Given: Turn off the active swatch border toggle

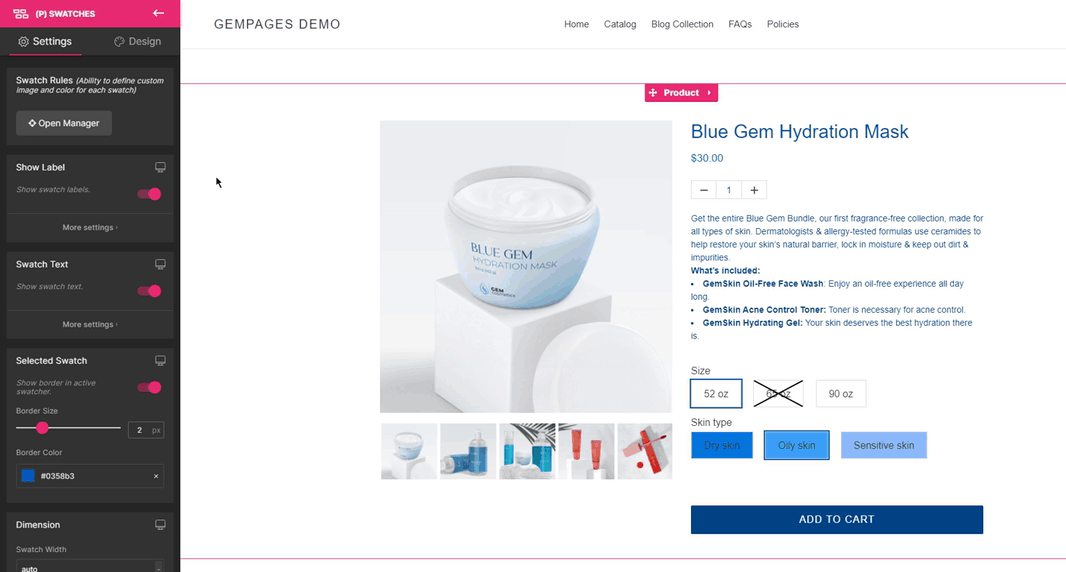Looking at the screenshot, I should (x=150, y=388).
